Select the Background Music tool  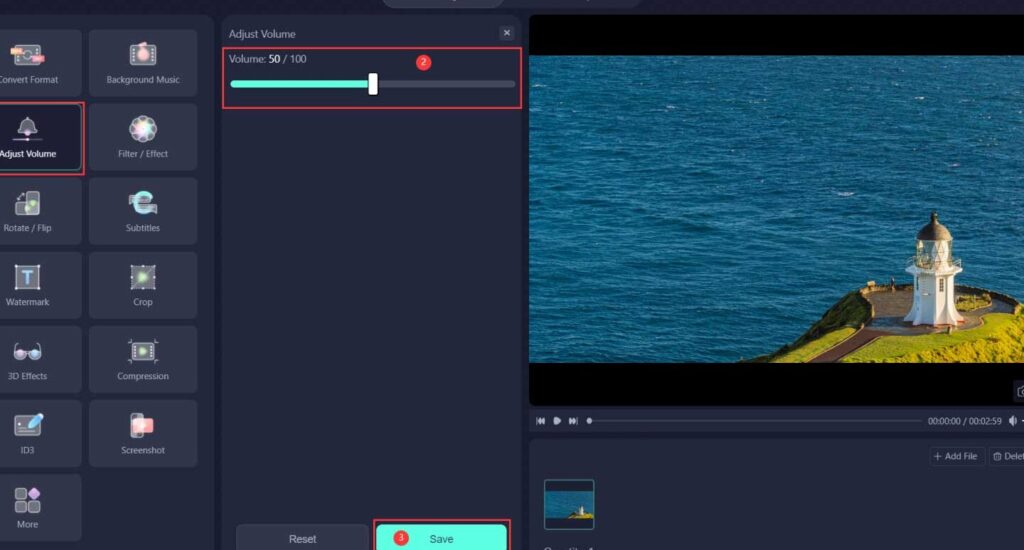143,62
